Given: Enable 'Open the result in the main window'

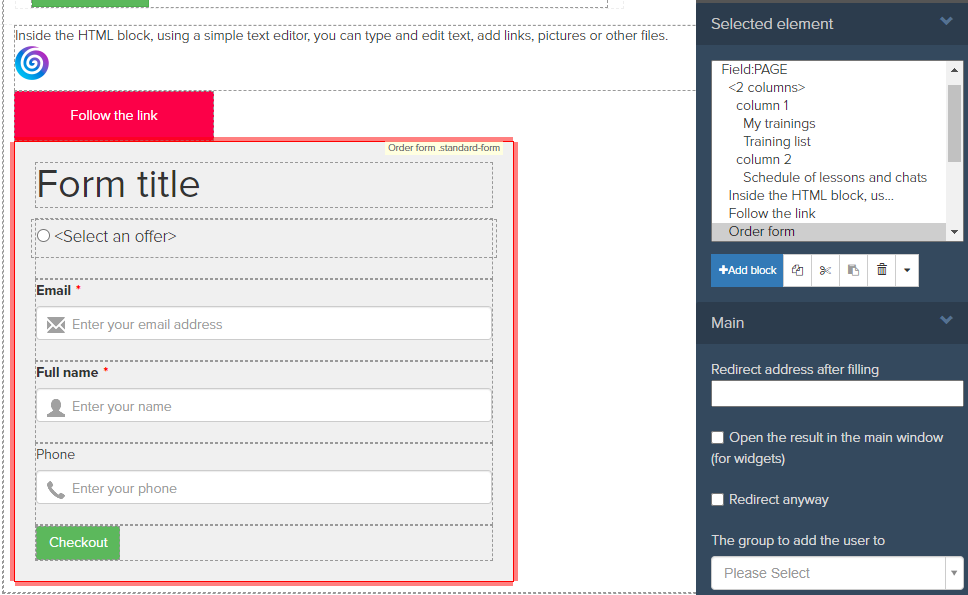Looking at the screenshot, I should pyautogui.click(x=717, y=438).
